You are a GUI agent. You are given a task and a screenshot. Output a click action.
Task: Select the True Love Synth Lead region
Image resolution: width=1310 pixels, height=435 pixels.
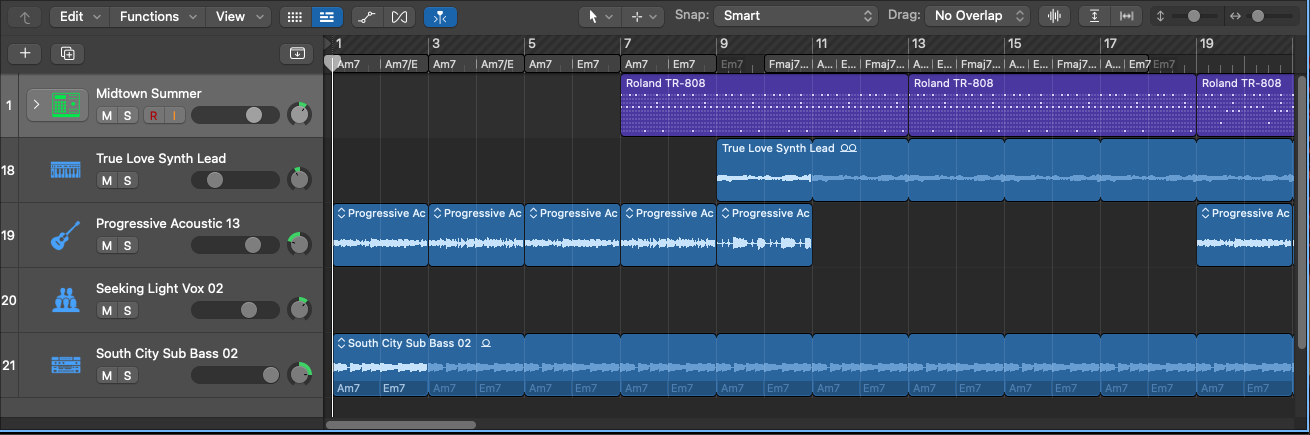[x=1005, y=170]
